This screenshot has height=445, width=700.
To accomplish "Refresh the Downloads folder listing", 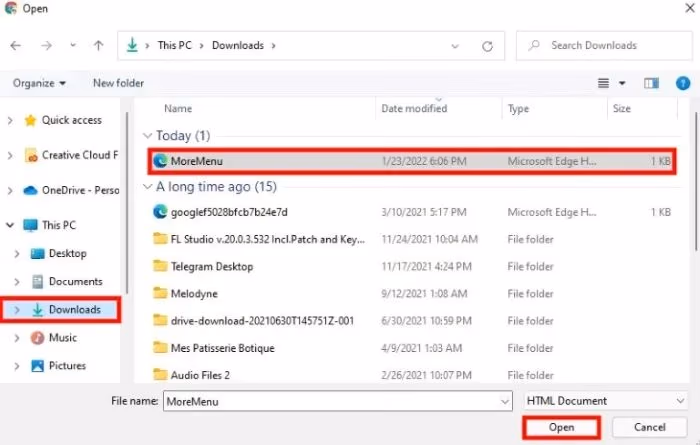I will (487, 46).
